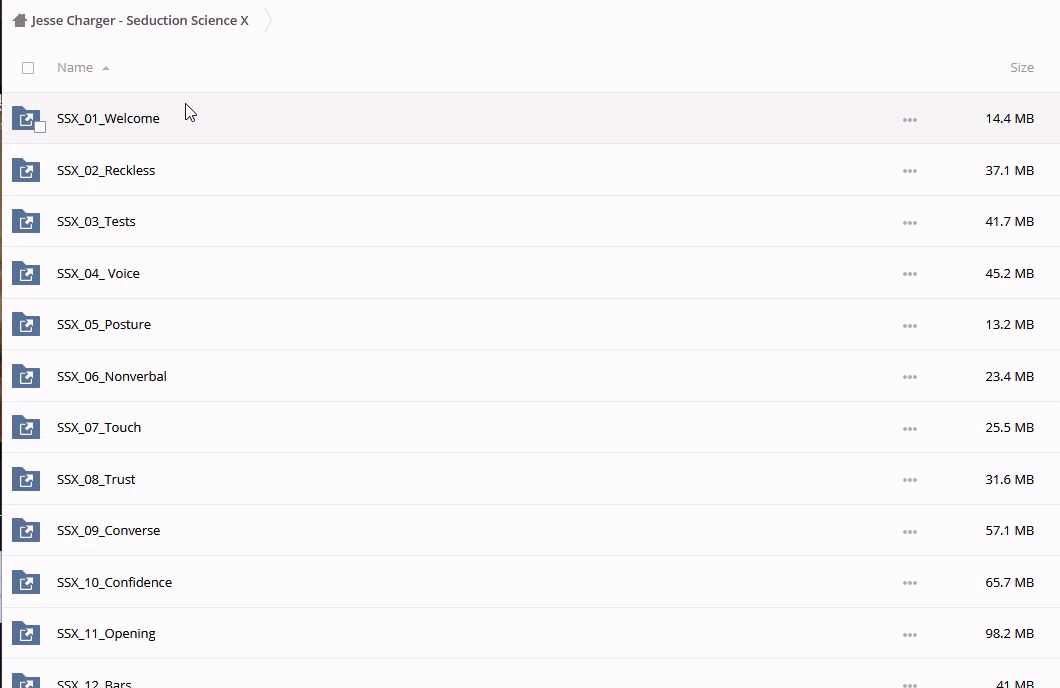The image size is (1060, 688).
Task: Click the home icon in the breadcrumb
Action: 19,20
